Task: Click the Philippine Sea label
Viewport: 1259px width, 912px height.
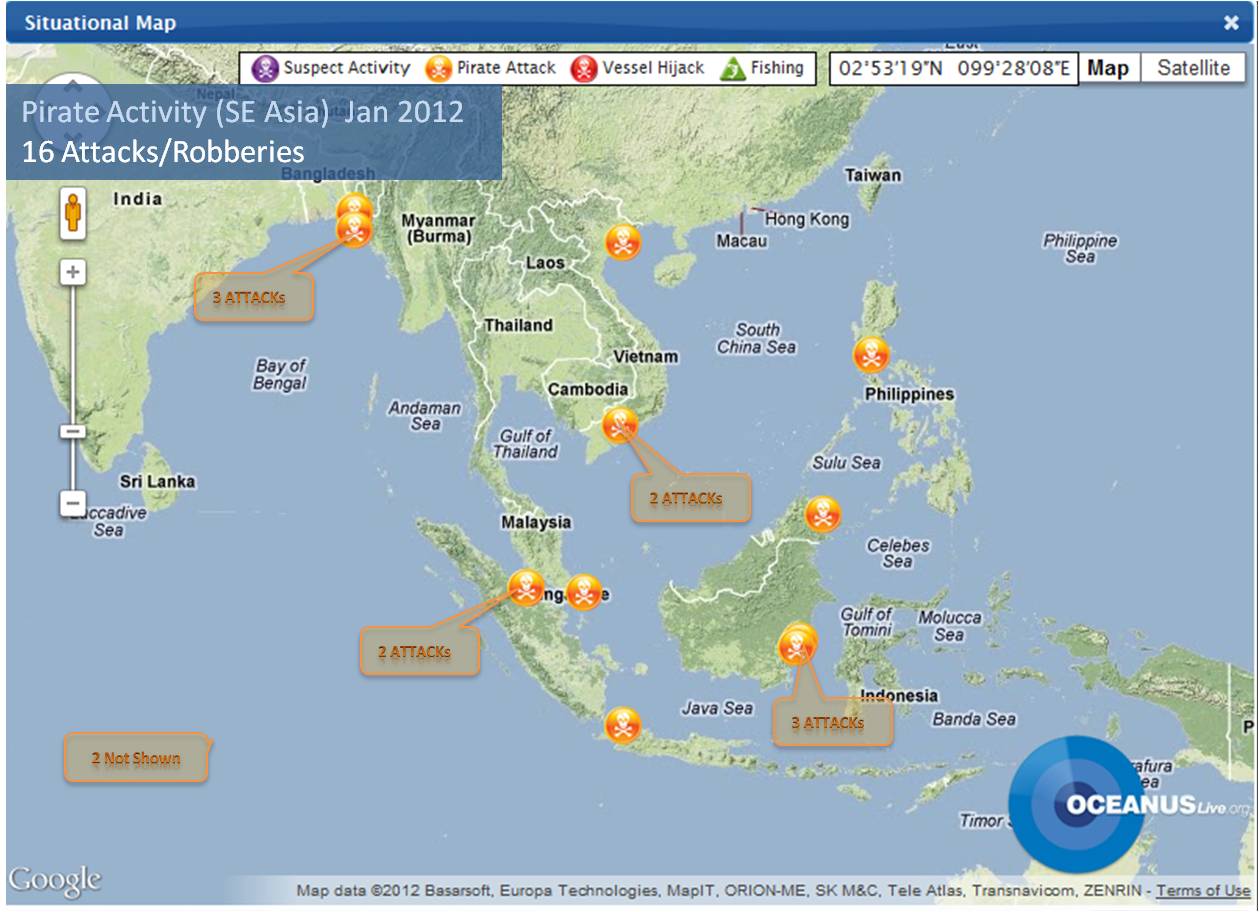Action: pyautogui.click(x=1080, y=248)
